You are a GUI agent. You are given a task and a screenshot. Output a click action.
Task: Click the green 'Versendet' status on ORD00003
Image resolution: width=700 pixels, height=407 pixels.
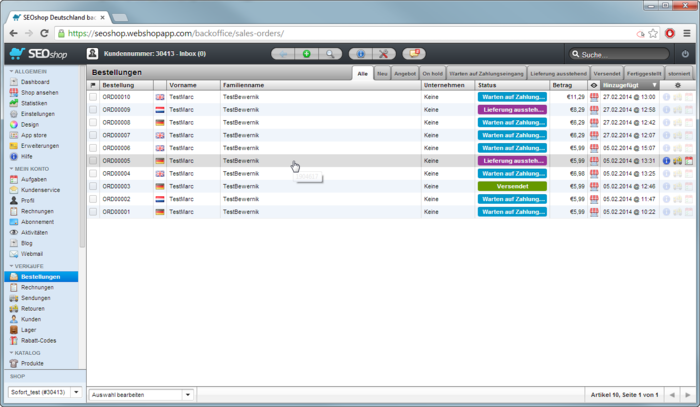(512, 186)
